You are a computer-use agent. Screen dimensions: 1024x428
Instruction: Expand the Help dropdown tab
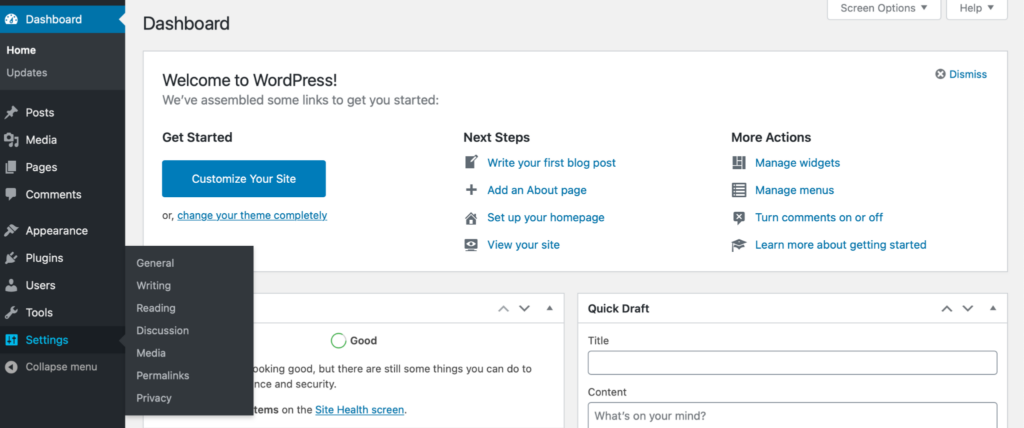pyautogui.click(x=976, y=8)
